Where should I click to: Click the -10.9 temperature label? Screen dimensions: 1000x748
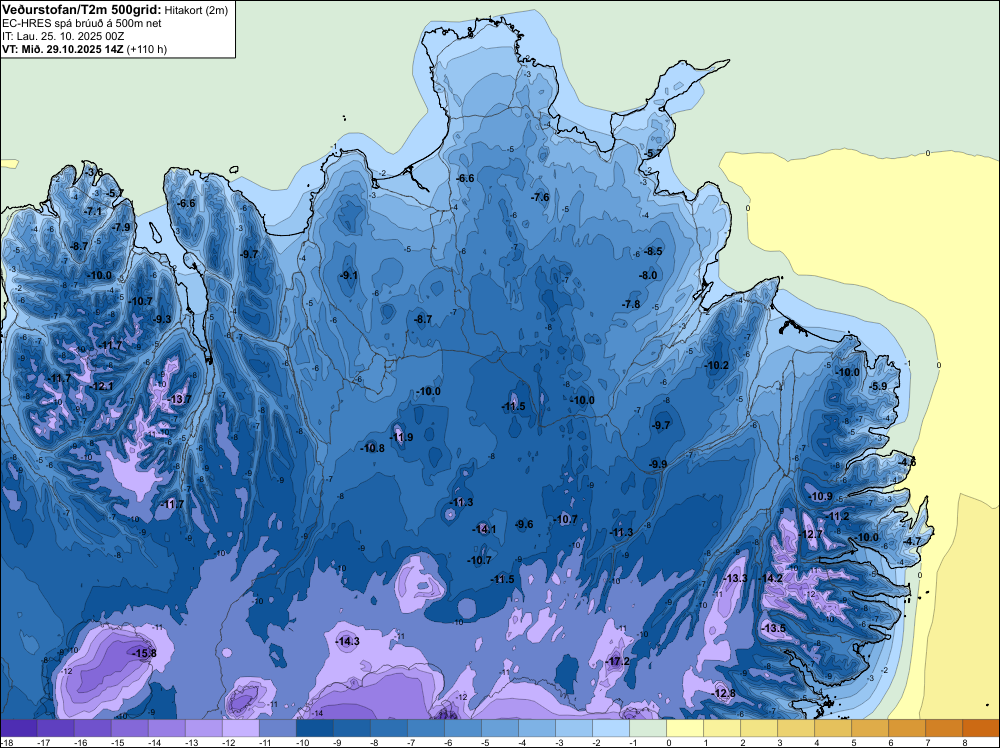tap(821, 496)
